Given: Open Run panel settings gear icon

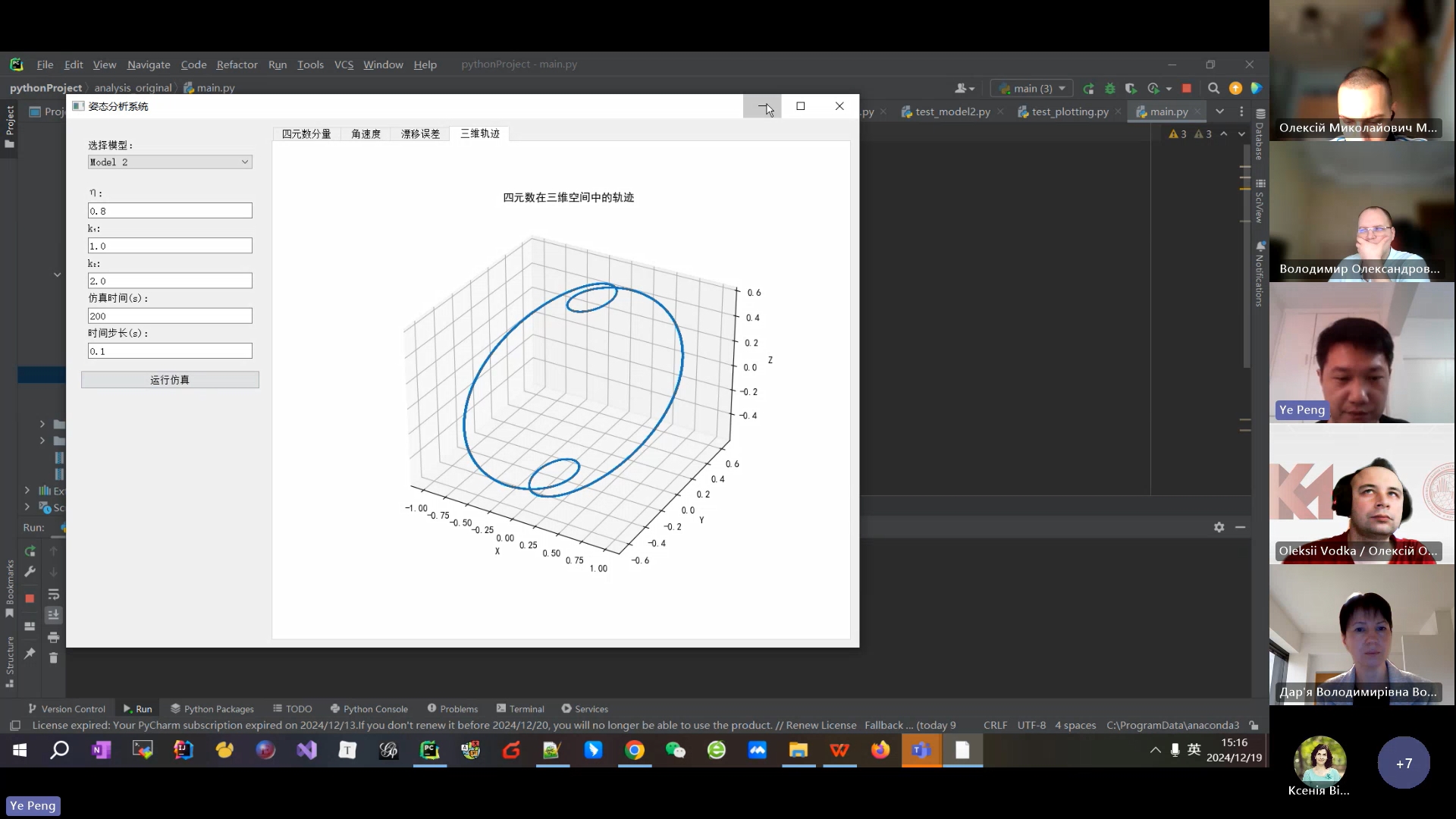Looking at the screenshot, I should 1219,527.
